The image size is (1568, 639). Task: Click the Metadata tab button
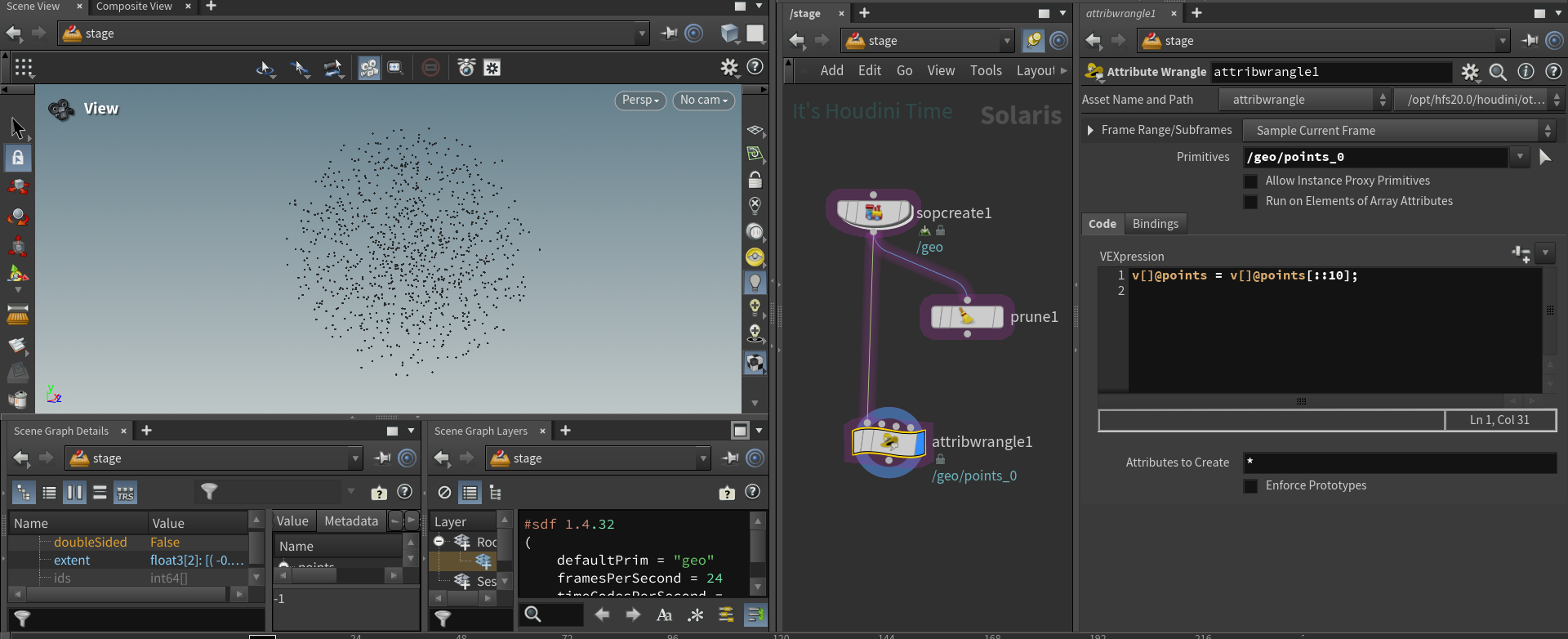point(351,521)
